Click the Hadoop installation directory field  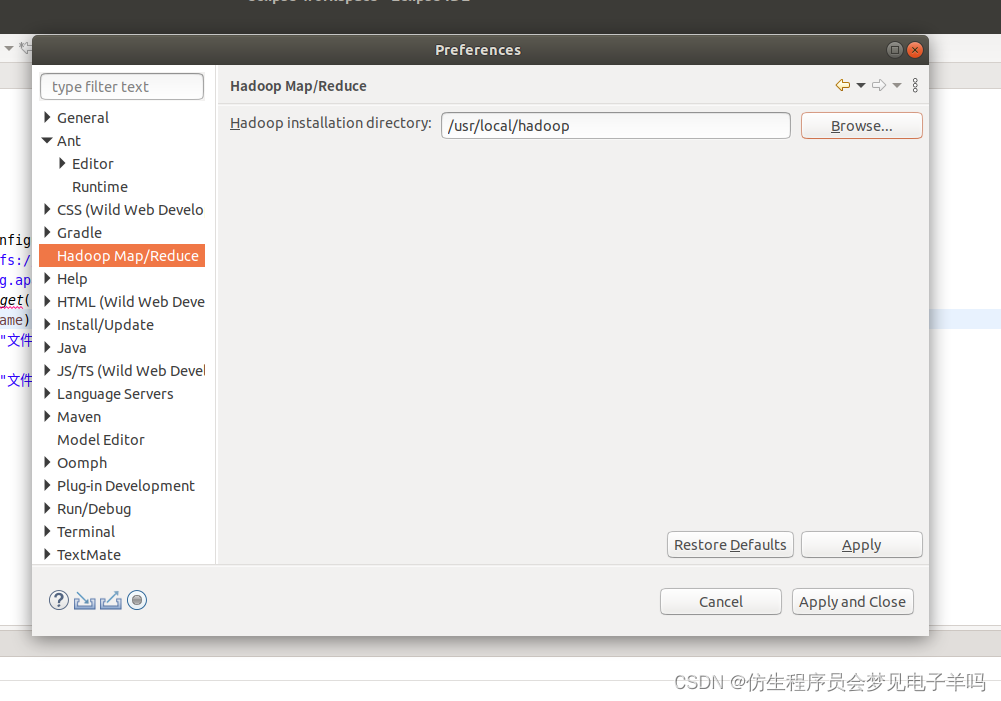tap(615, 126)
